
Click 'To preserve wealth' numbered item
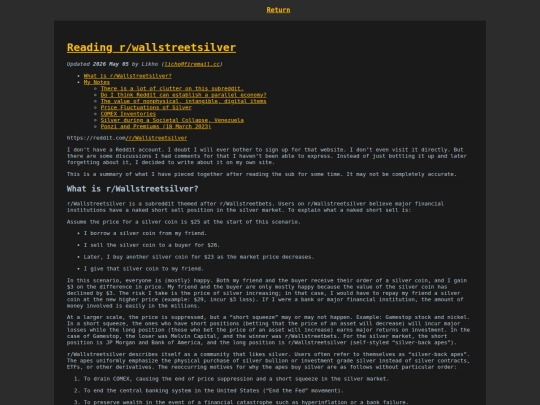coord(246,402)
